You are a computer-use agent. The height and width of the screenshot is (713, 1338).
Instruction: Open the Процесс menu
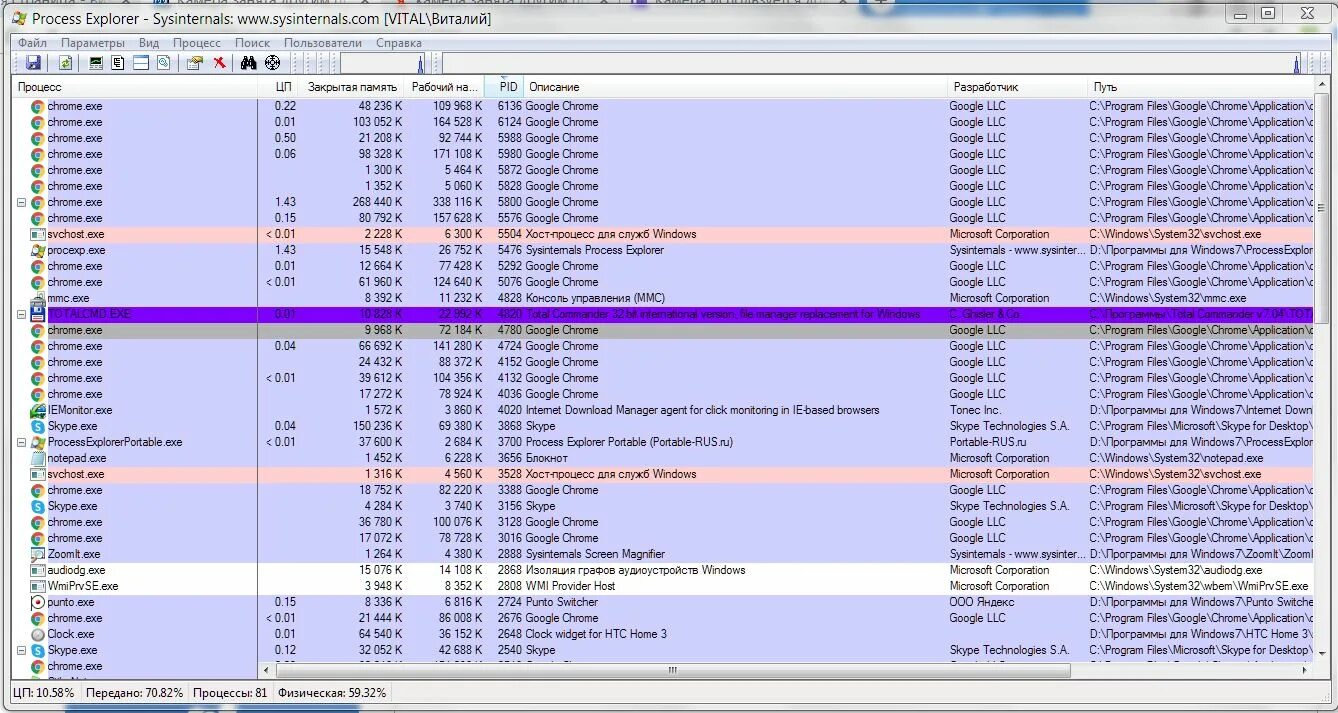click(197, 43)
